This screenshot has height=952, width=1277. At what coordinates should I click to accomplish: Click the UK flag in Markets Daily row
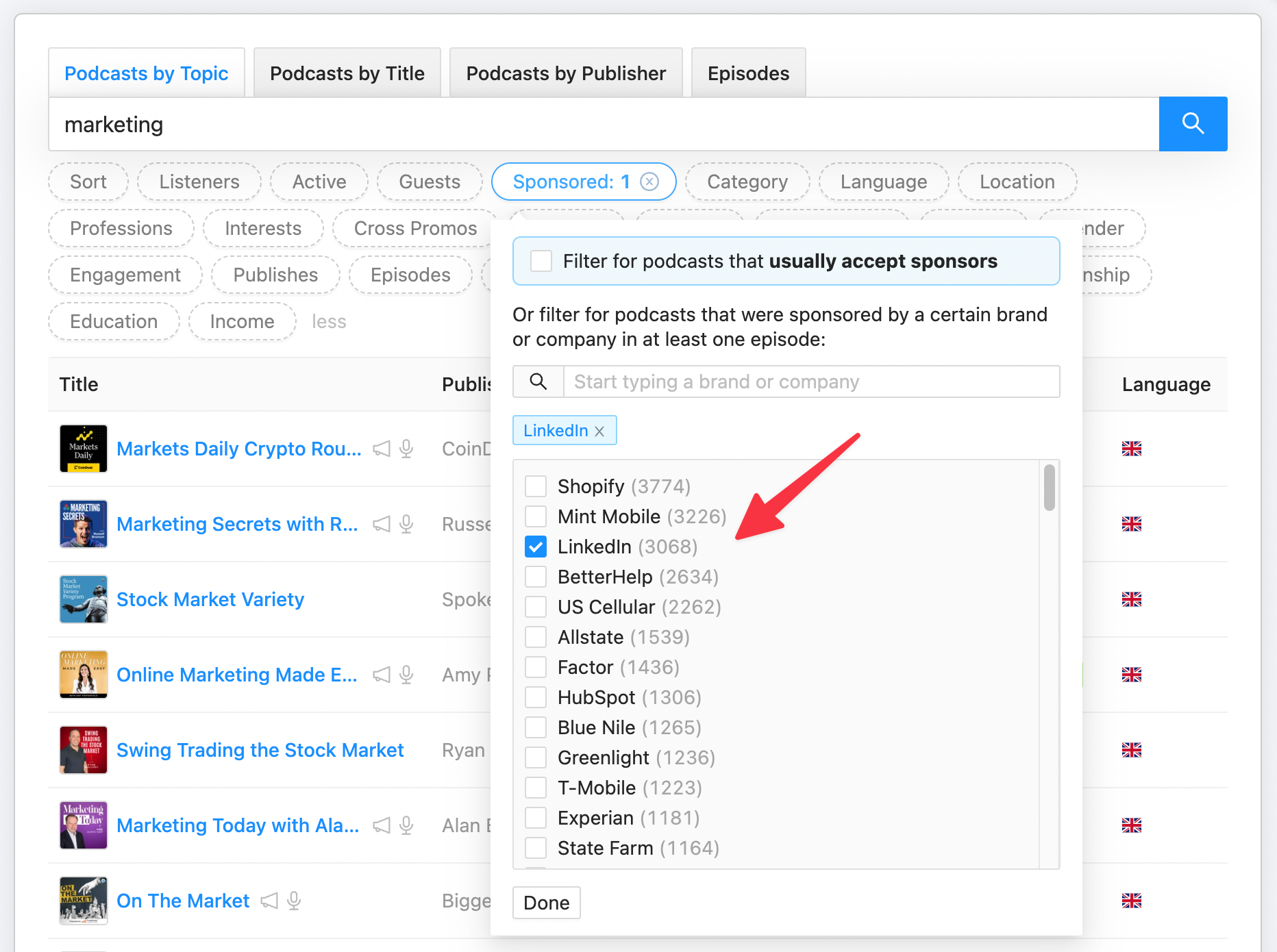click(x=1132, y=449)
